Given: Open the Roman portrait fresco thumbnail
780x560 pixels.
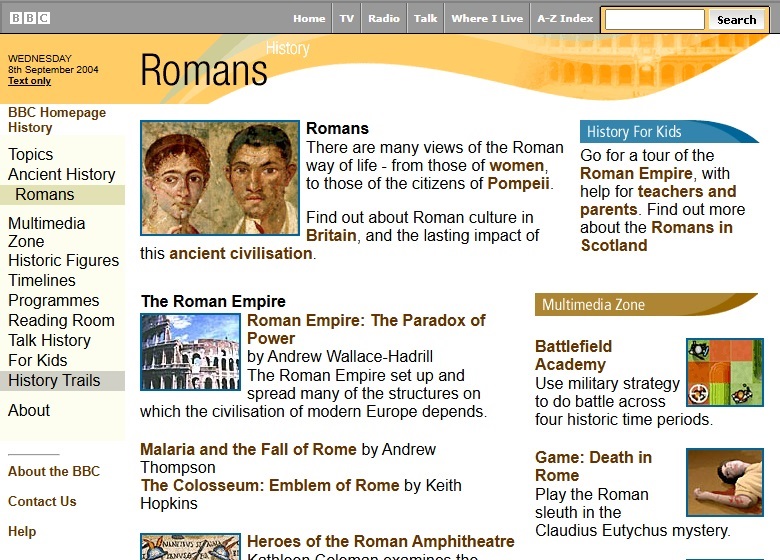Looking at the screenshot, I should pos(220,178).
